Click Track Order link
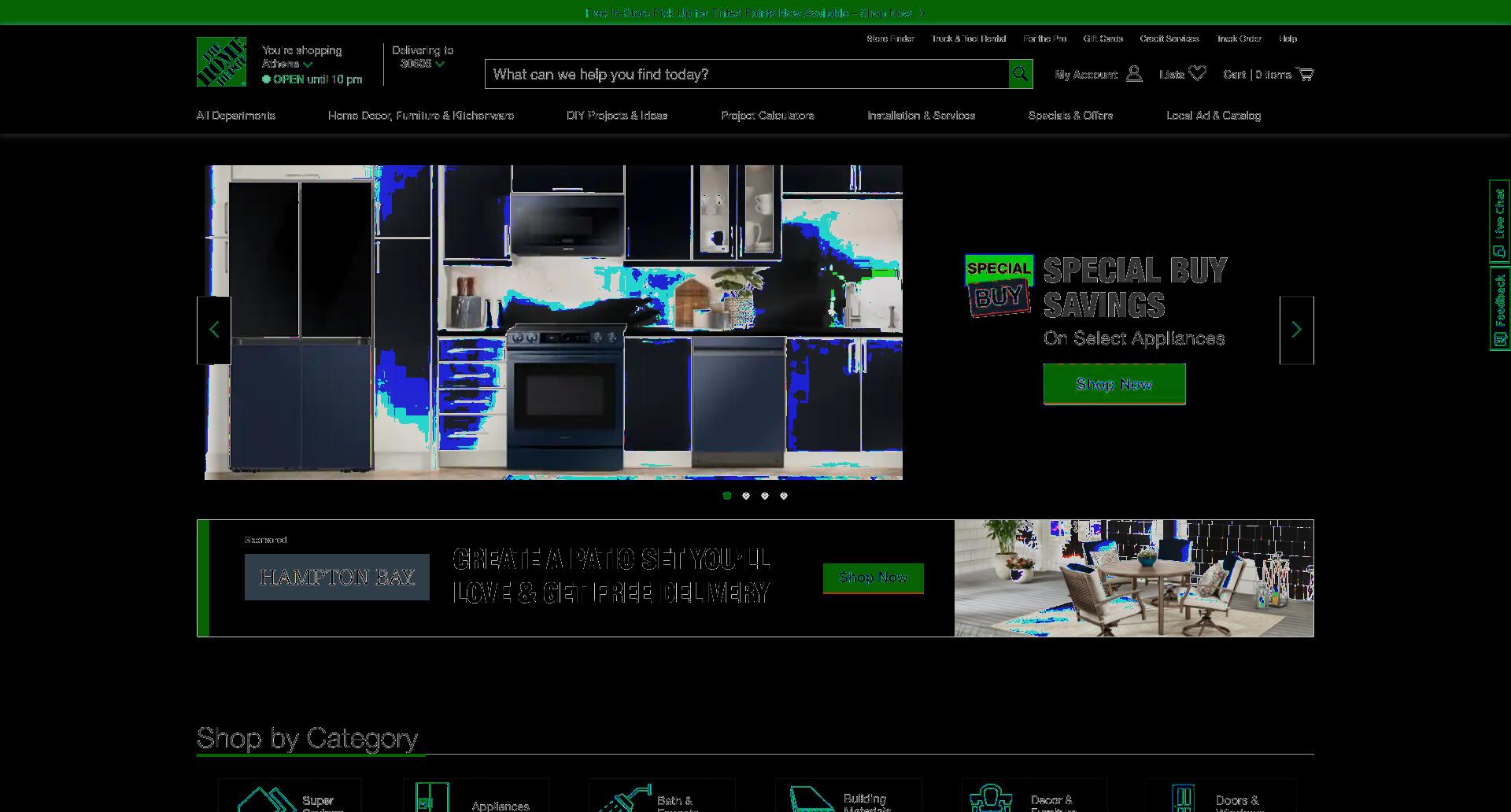The image size is (1511, 812). click(x=1239, y=39)
